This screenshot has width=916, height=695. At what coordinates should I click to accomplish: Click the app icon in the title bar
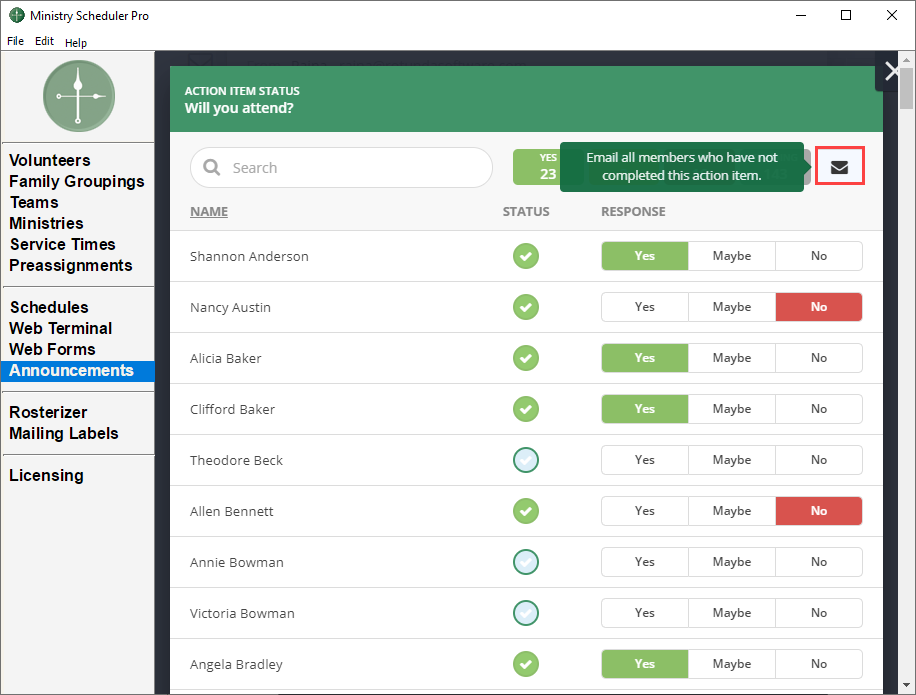pos(17,15)
